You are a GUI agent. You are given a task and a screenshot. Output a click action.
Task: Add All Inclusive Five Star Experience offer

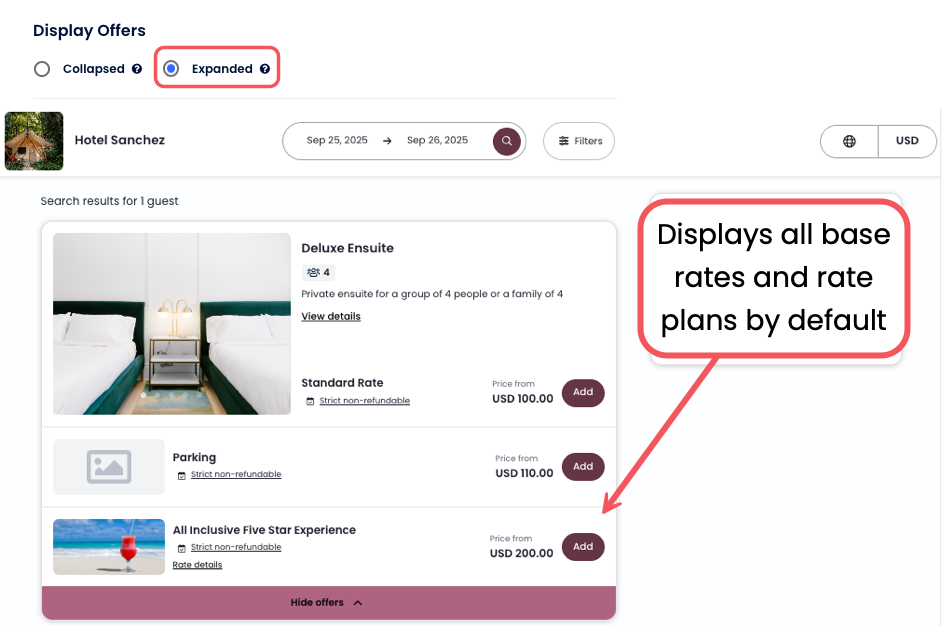click(583, 547)
